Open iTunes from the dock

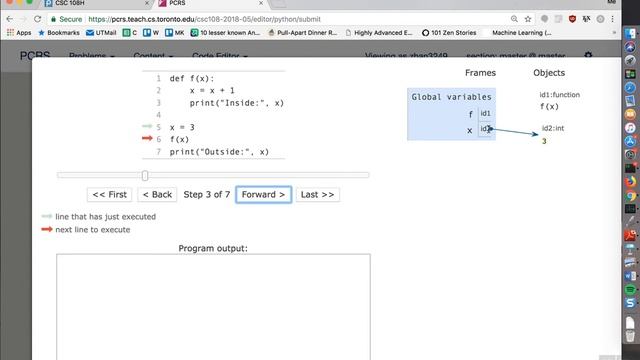[x=630, y=128]
